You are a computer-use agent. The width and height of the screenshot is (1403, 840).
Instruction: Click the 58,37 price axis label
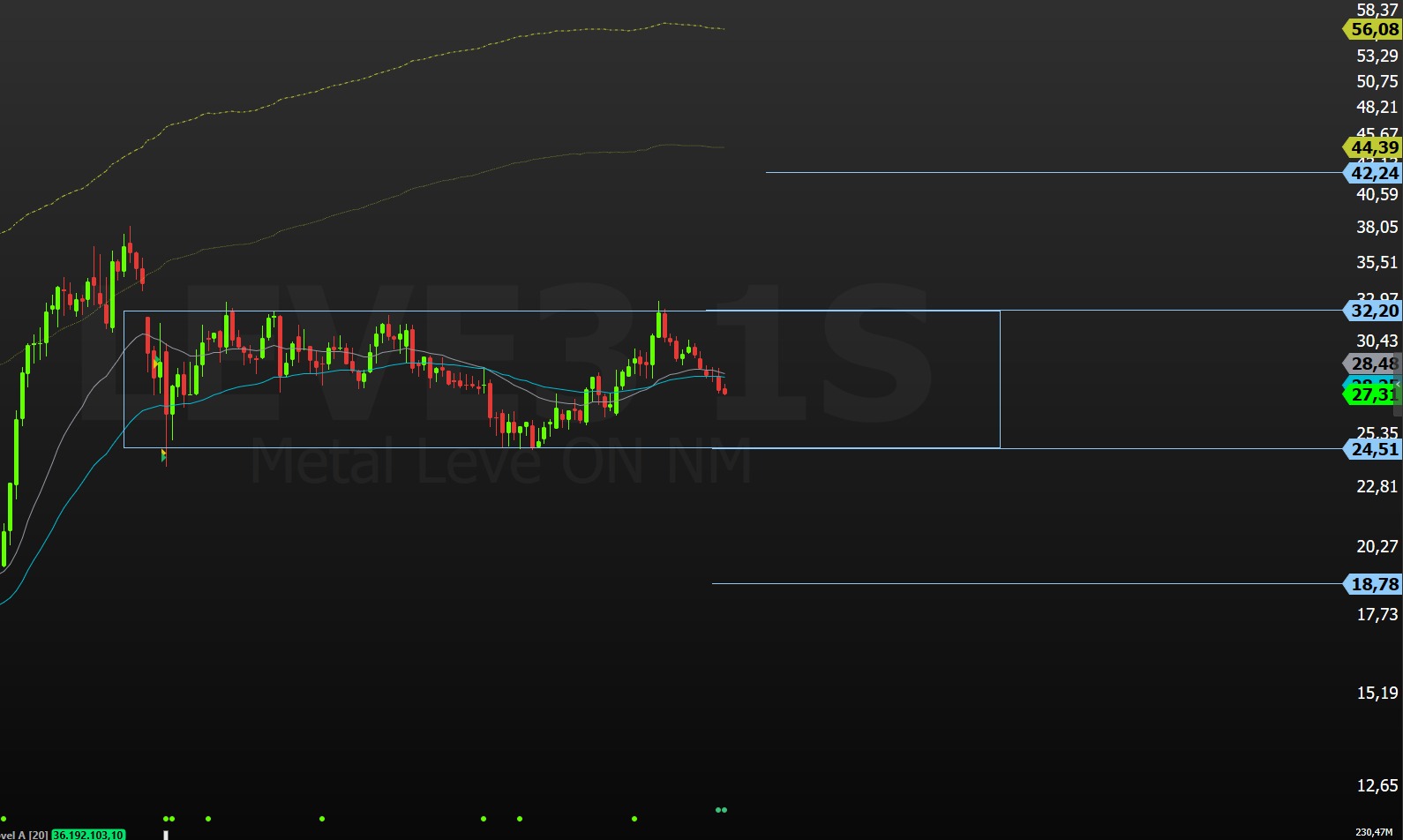coord(1377,10)
